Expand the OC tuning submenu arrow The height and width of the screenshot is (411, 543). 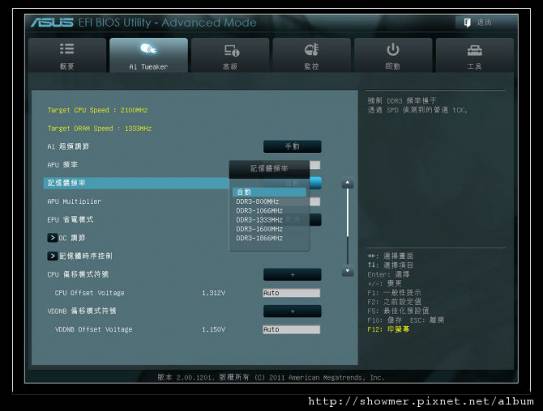pos(52,238)
